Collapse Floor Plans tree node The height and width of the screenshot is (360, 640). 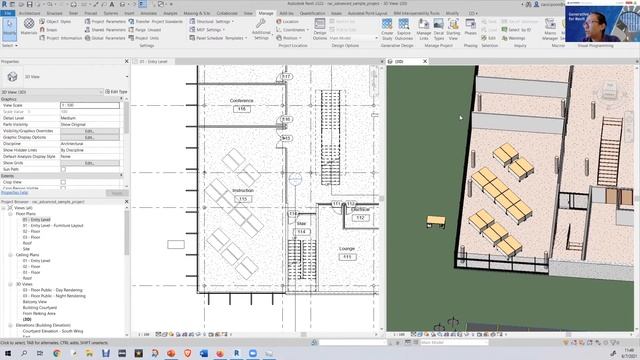click(x=11, y=214)
